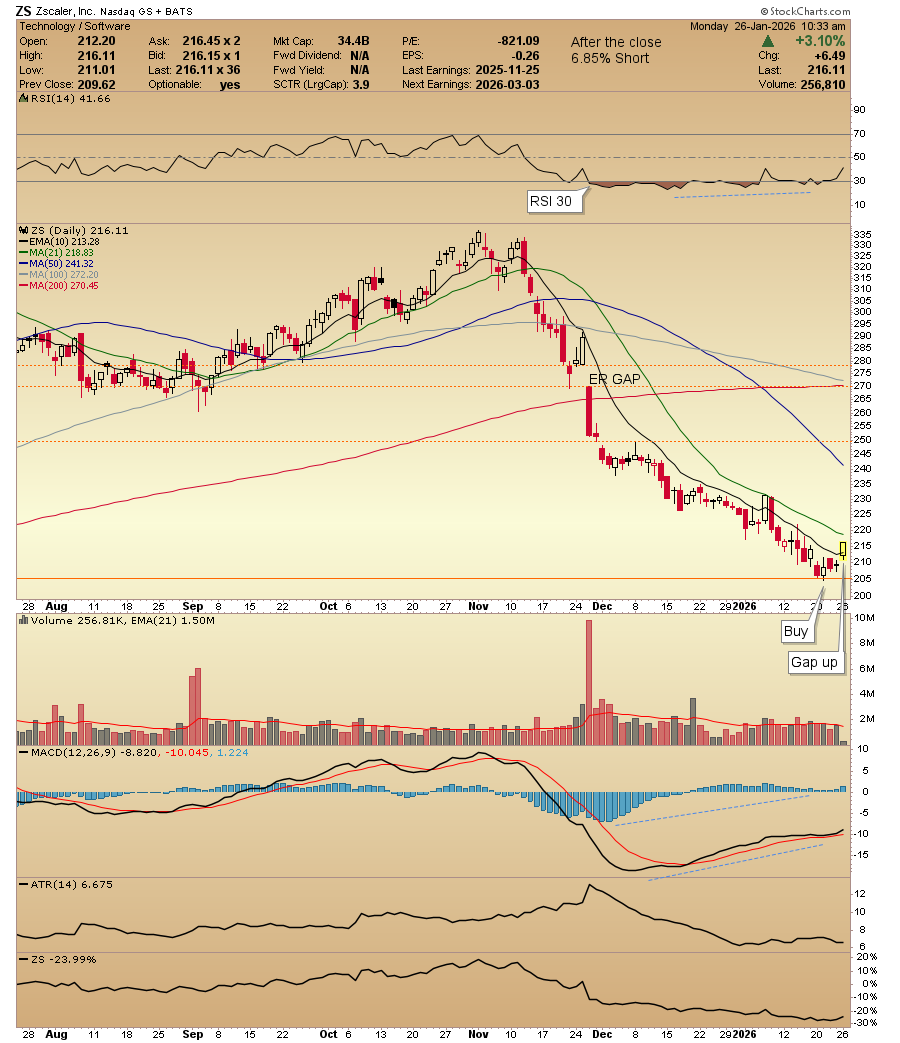Click the Optionable yes value

click(x=230, y=84)
